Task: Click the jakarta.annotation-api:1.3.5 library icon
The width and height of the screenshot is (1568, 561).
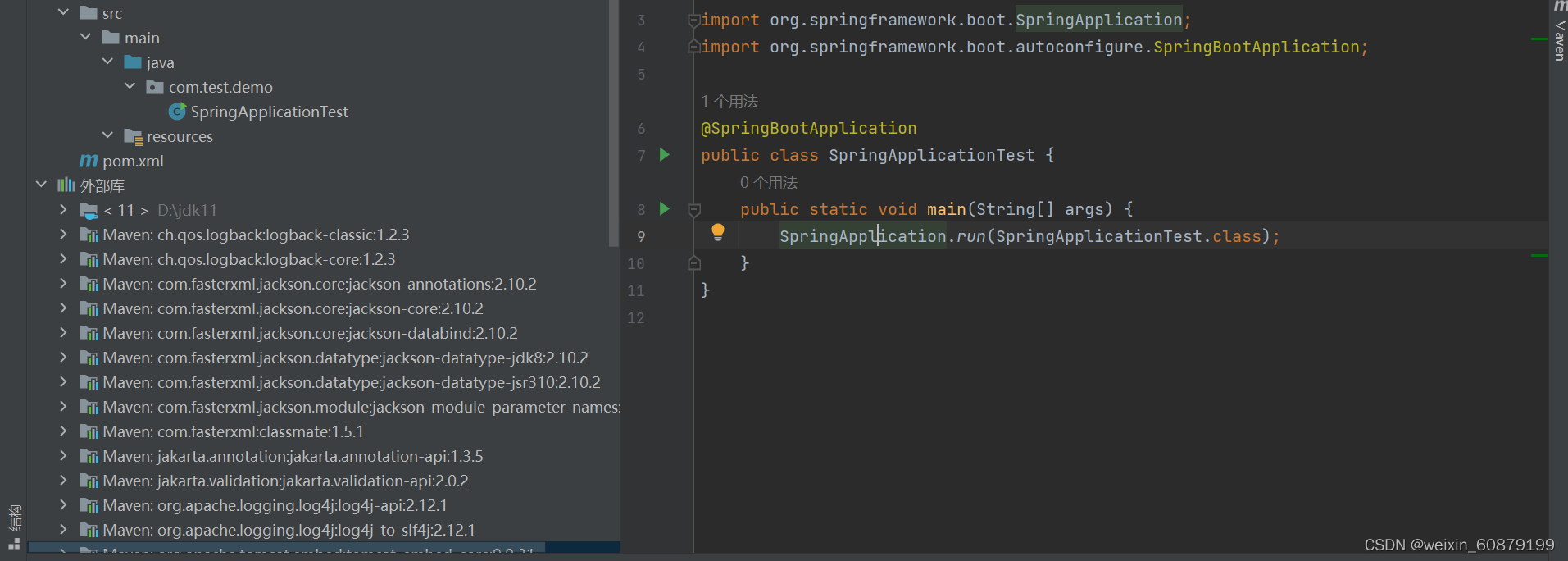Action: pyautogui.click(x=89, y=457)
